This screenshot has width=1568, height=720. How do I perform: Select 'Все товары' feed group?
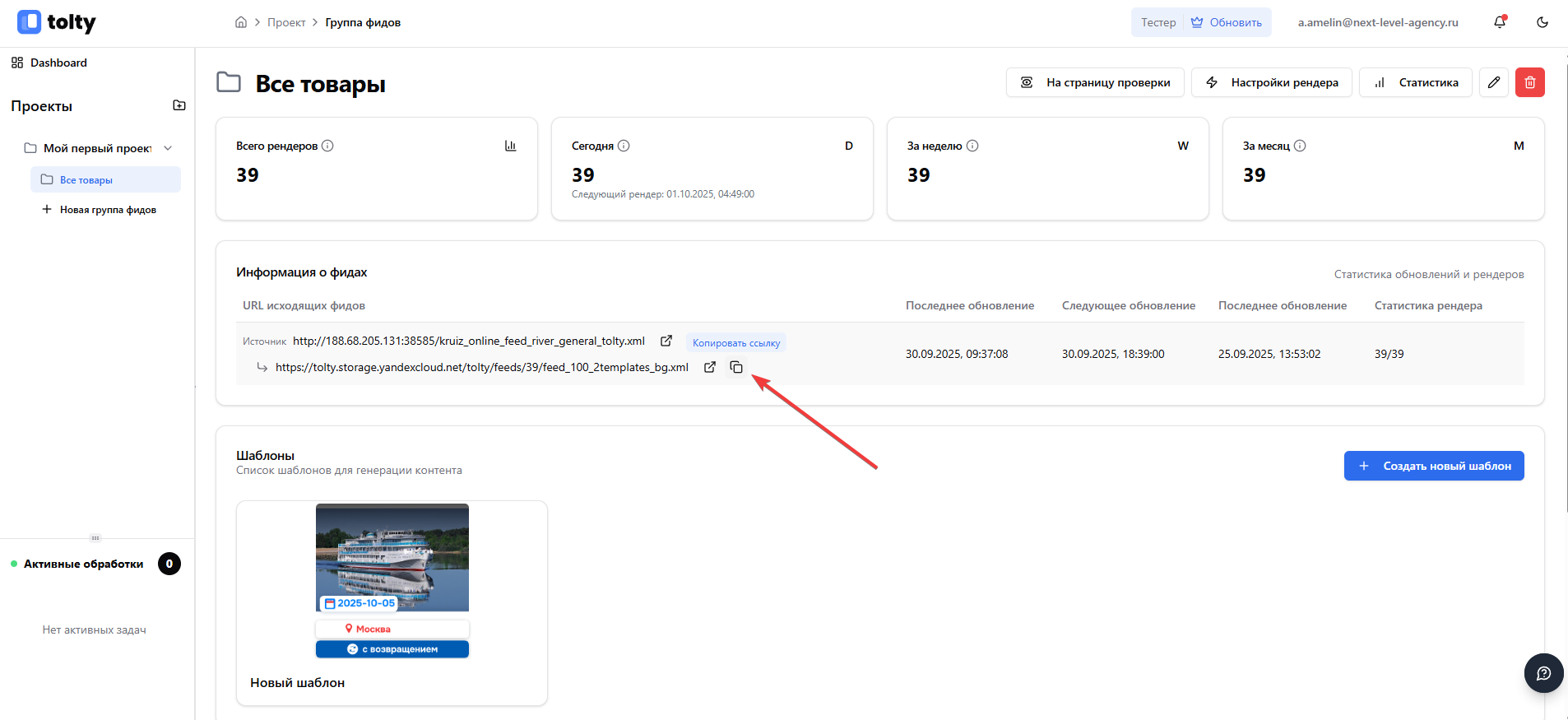(x=105, y=179)
